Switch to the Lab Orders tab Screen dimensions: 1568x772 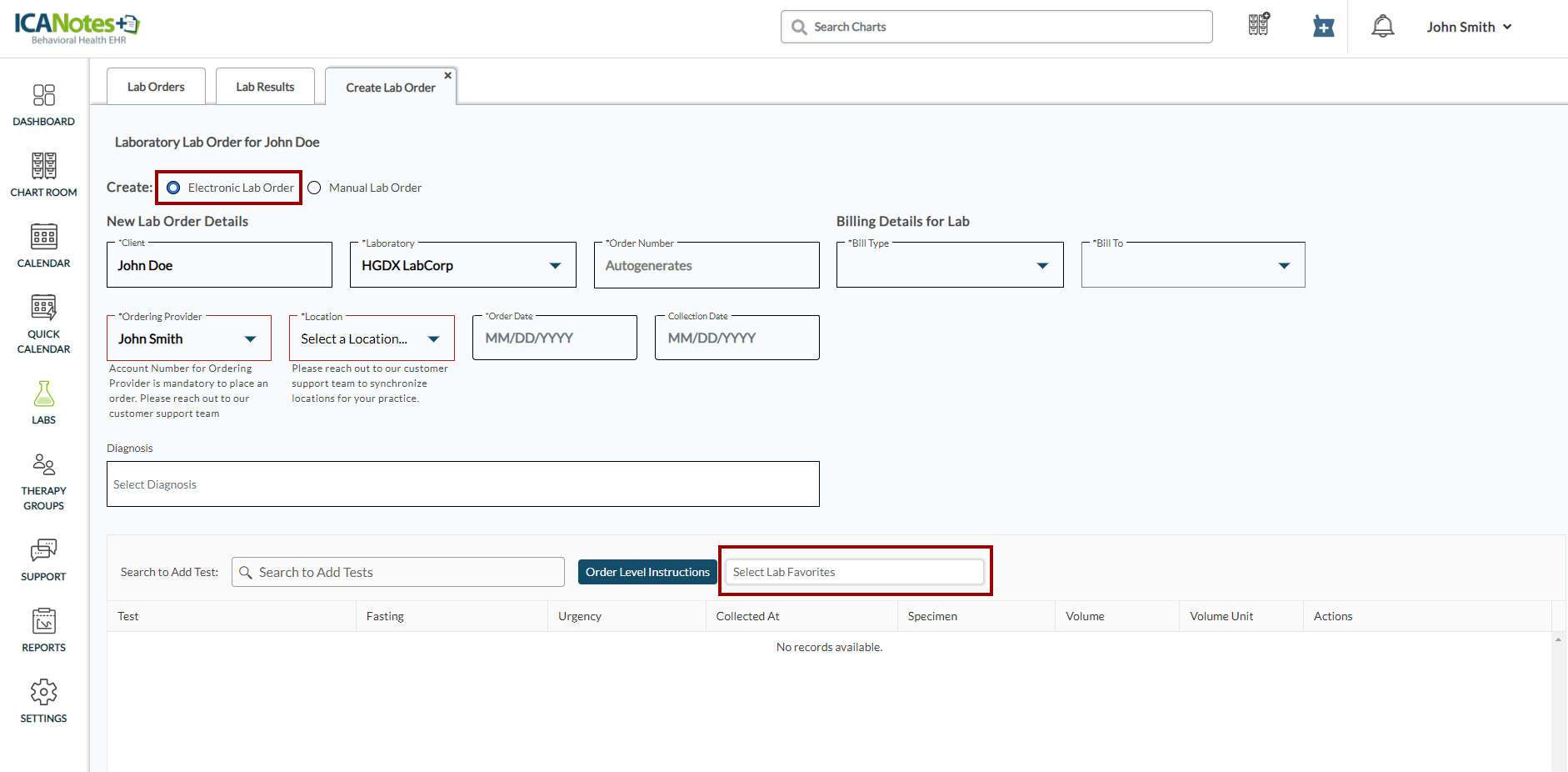click(156, 87)
